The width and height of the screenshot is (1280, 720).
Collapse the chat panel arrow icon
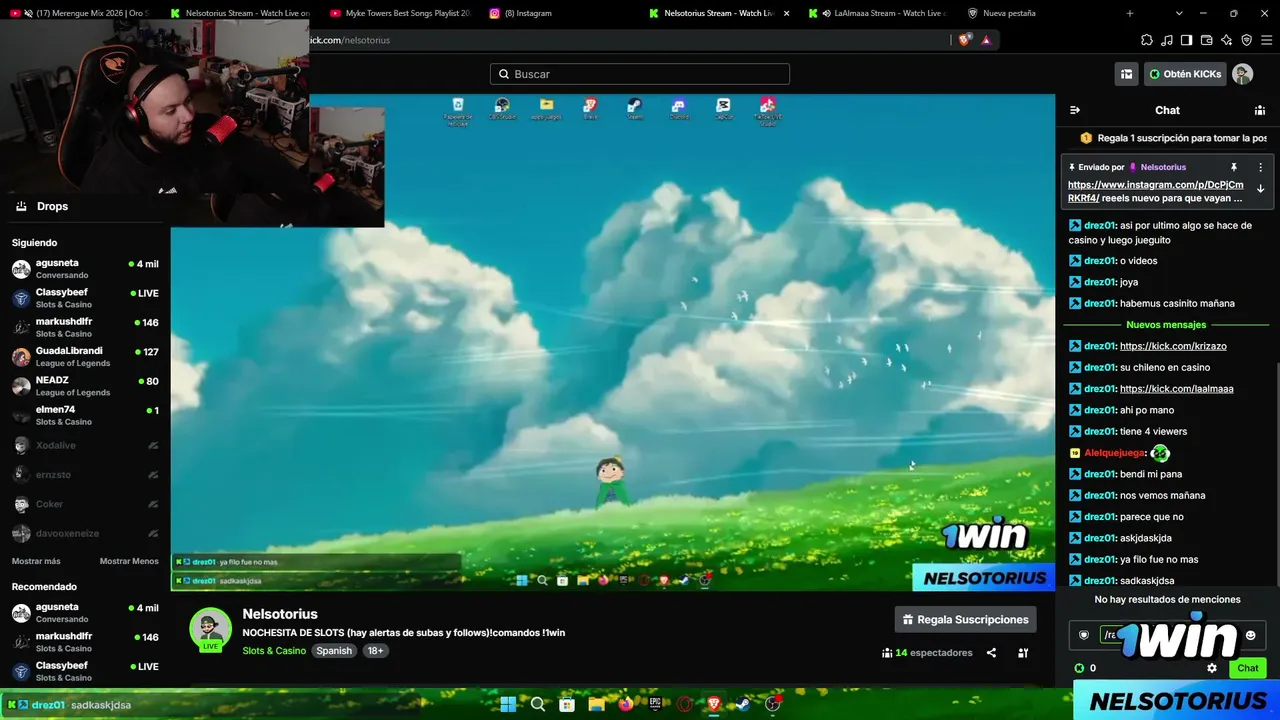pos(1075,110)
